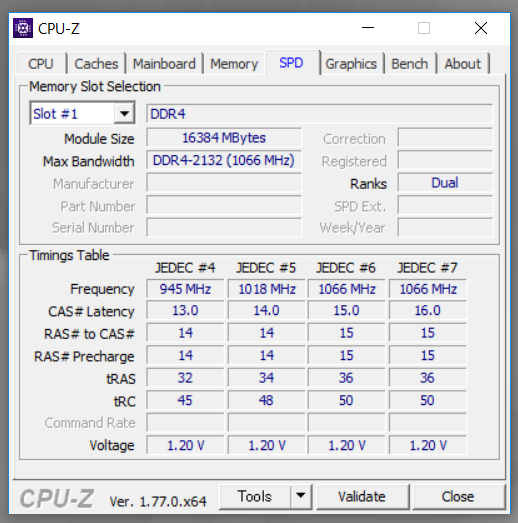The width and height of the screenshot is (518, 523).
Task: Select the Mainboard tab
Action: click(164, 63)
